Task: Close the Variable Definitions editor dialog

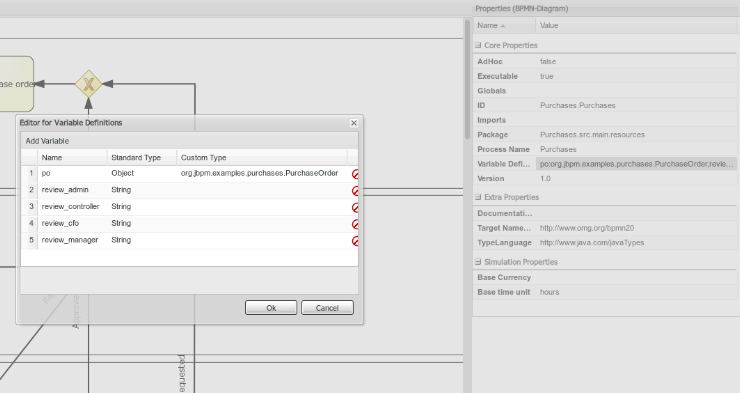Action: click(353, 123)
